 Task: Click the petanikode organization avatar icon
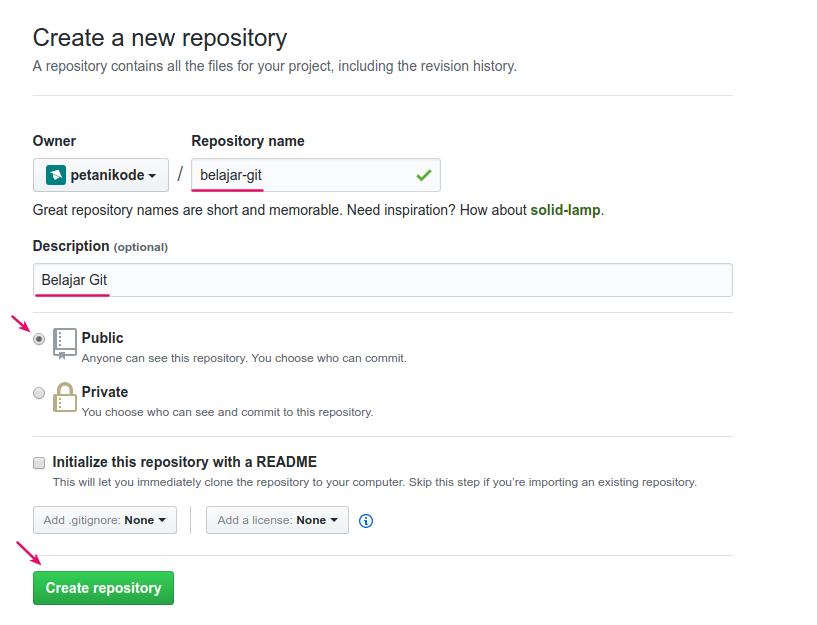(56, 174)
